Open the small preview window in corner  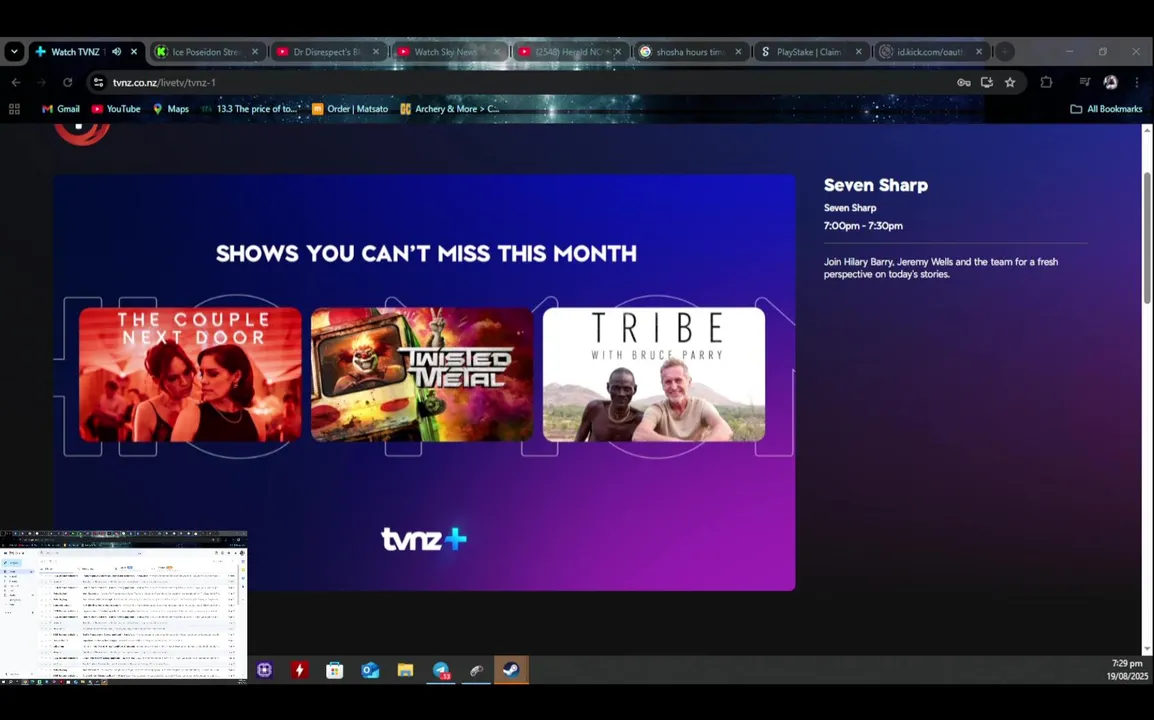click(x=124, y=607)
